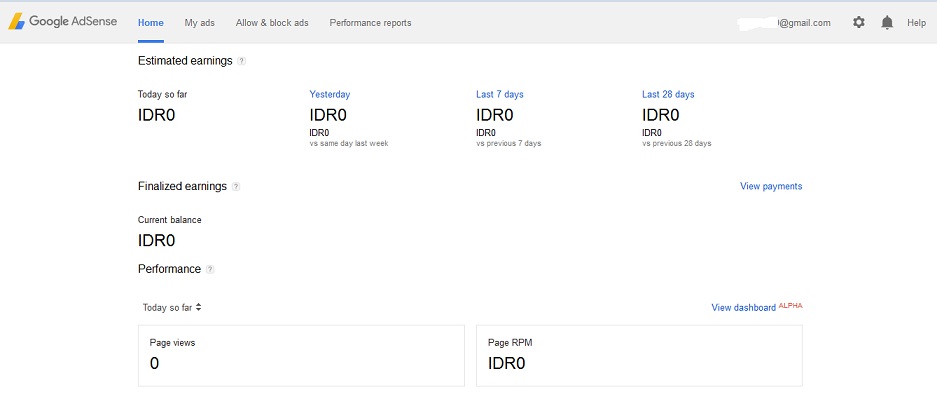Click the Current balance IDR0 value
The image size is (937, 397).
pyautogui.click(x=157, y=241)
